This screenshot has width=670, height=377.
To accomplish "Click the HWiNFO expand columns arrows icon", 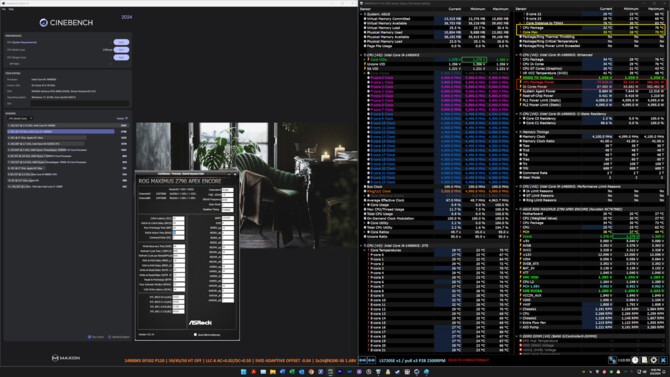I will pos(363,360).
